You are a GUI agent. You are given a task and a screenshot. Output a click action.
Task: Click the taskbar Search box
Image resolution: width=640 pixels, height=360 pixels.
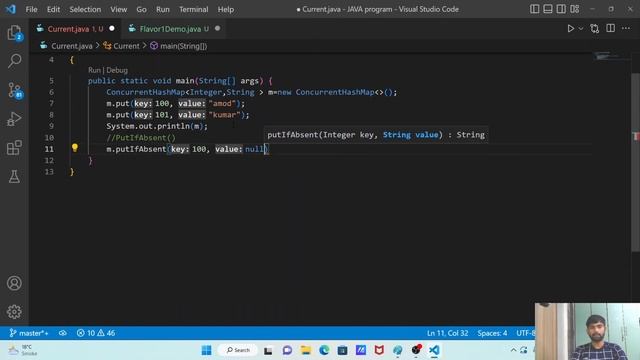[x=238, y=350]
